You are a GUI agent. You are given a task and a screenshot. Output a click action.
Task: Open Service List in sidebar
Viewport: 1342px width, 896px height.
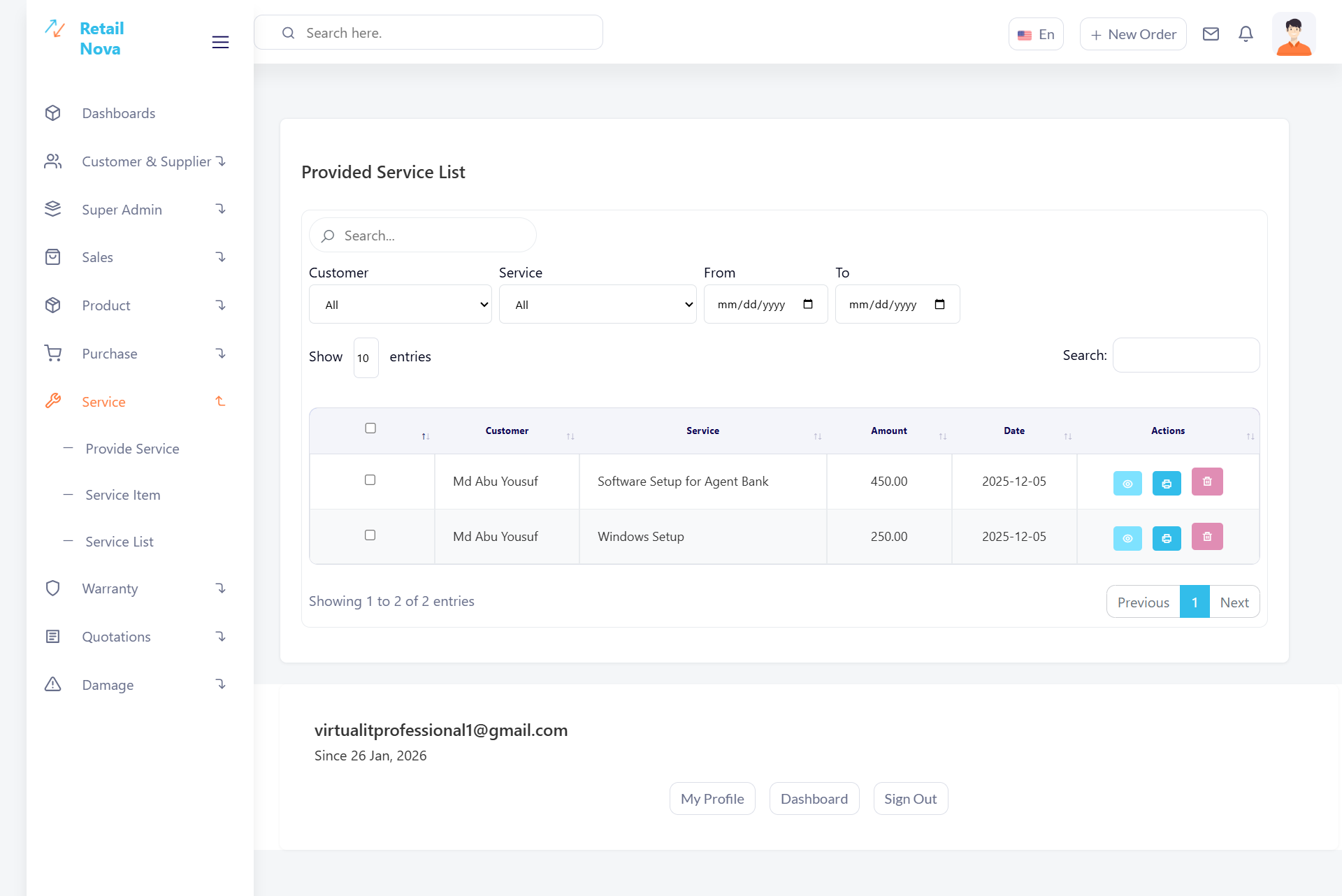[120, 542]
